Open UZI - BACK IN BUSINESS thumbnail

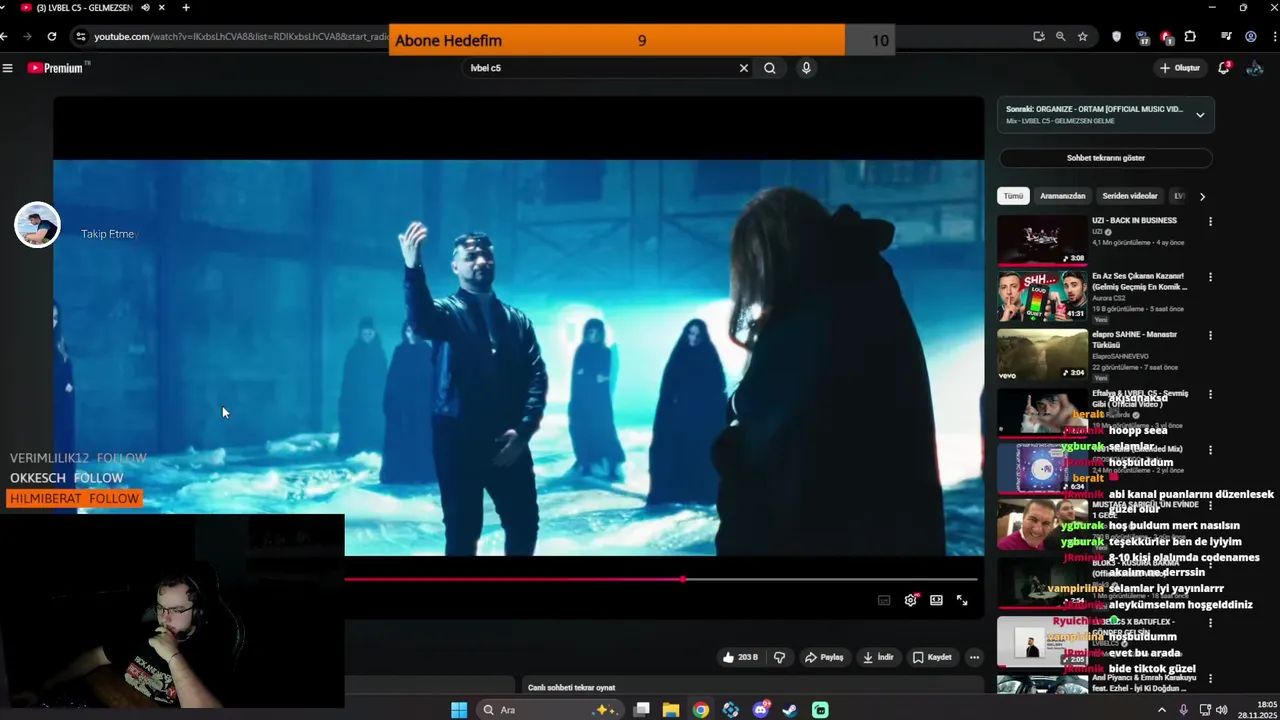tap(1042, 240)
